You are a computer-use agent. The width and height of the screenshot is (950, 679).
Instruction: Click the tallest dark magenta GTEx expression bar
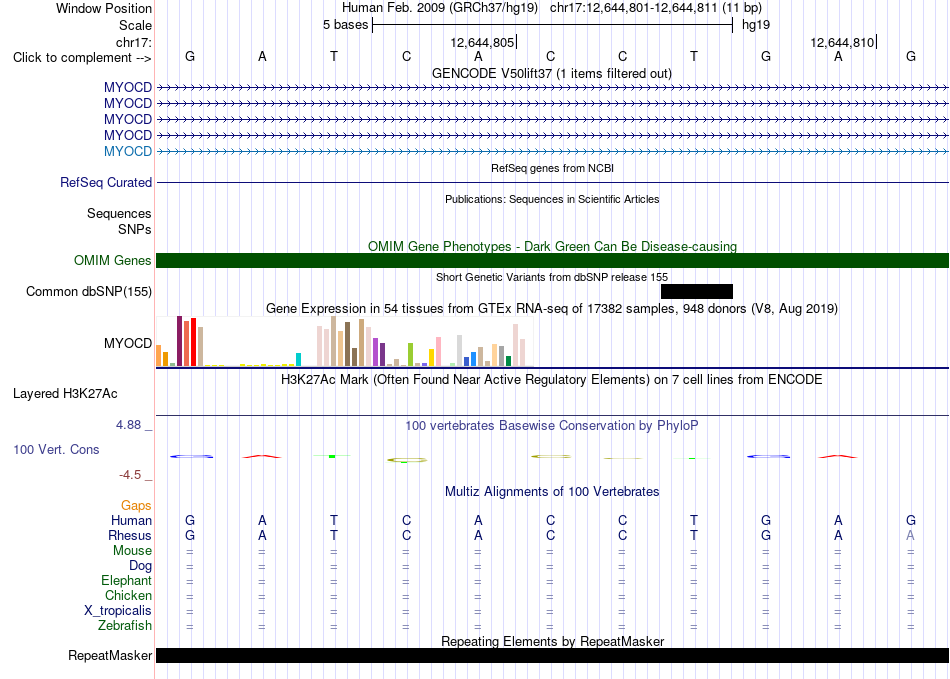pos(179,341)
